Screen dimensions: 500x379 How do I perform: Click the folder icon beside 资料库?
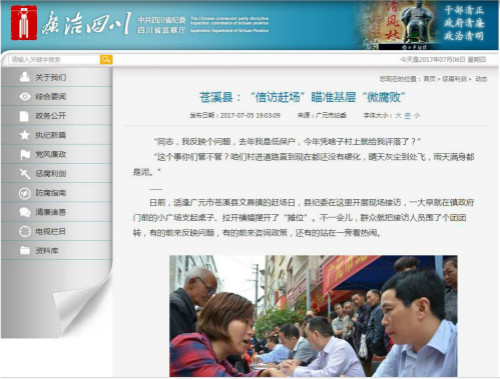point(25,250)
